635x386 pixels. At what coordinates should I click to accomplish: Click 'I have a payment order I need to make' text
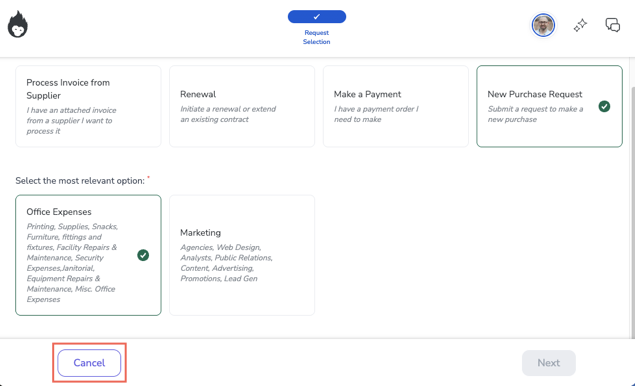point(376,114)
